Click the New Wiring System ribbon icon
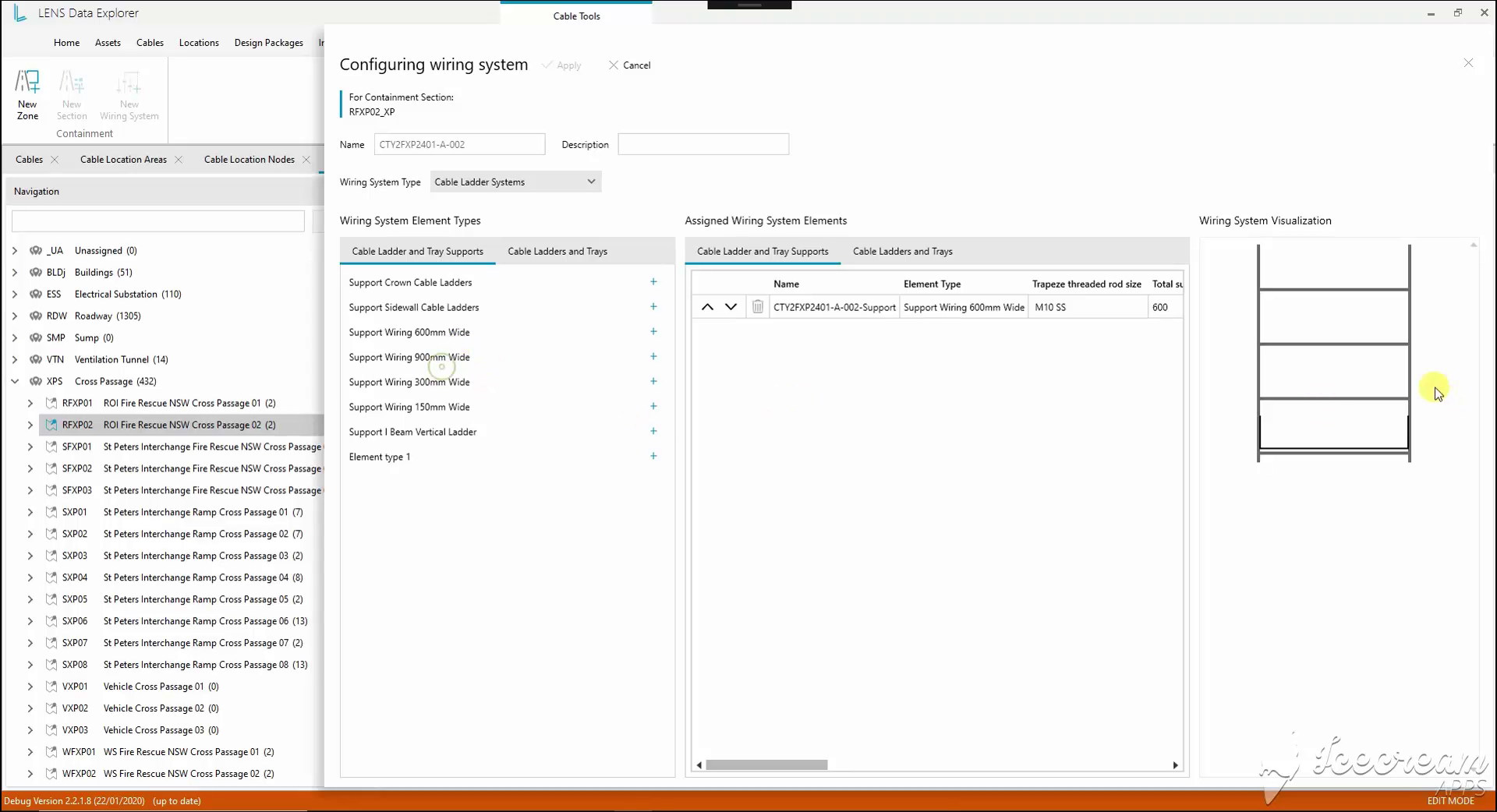 pyautogui.click(x=129, y=94)
